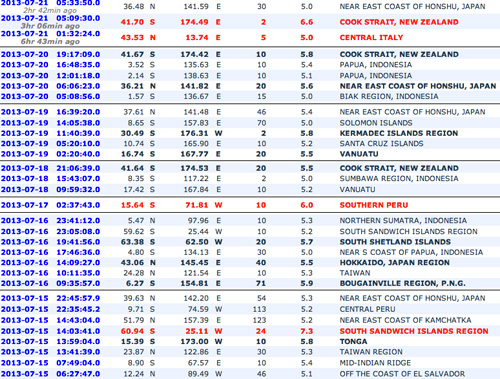Open the 2013-07-19 02:20:40.0 Vanuatu event

tap(50, 154)
